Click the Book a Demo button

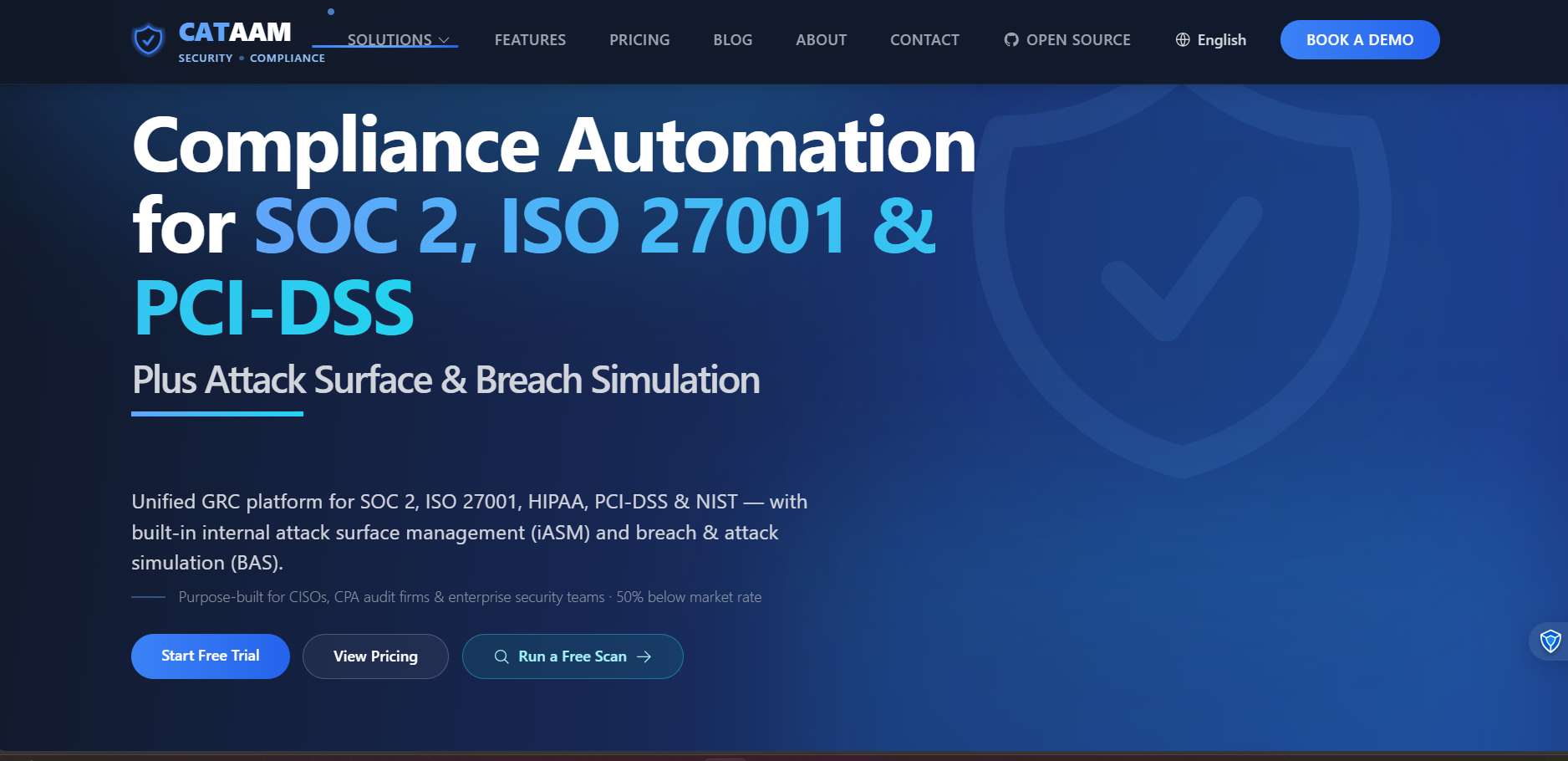(1360, 39)
